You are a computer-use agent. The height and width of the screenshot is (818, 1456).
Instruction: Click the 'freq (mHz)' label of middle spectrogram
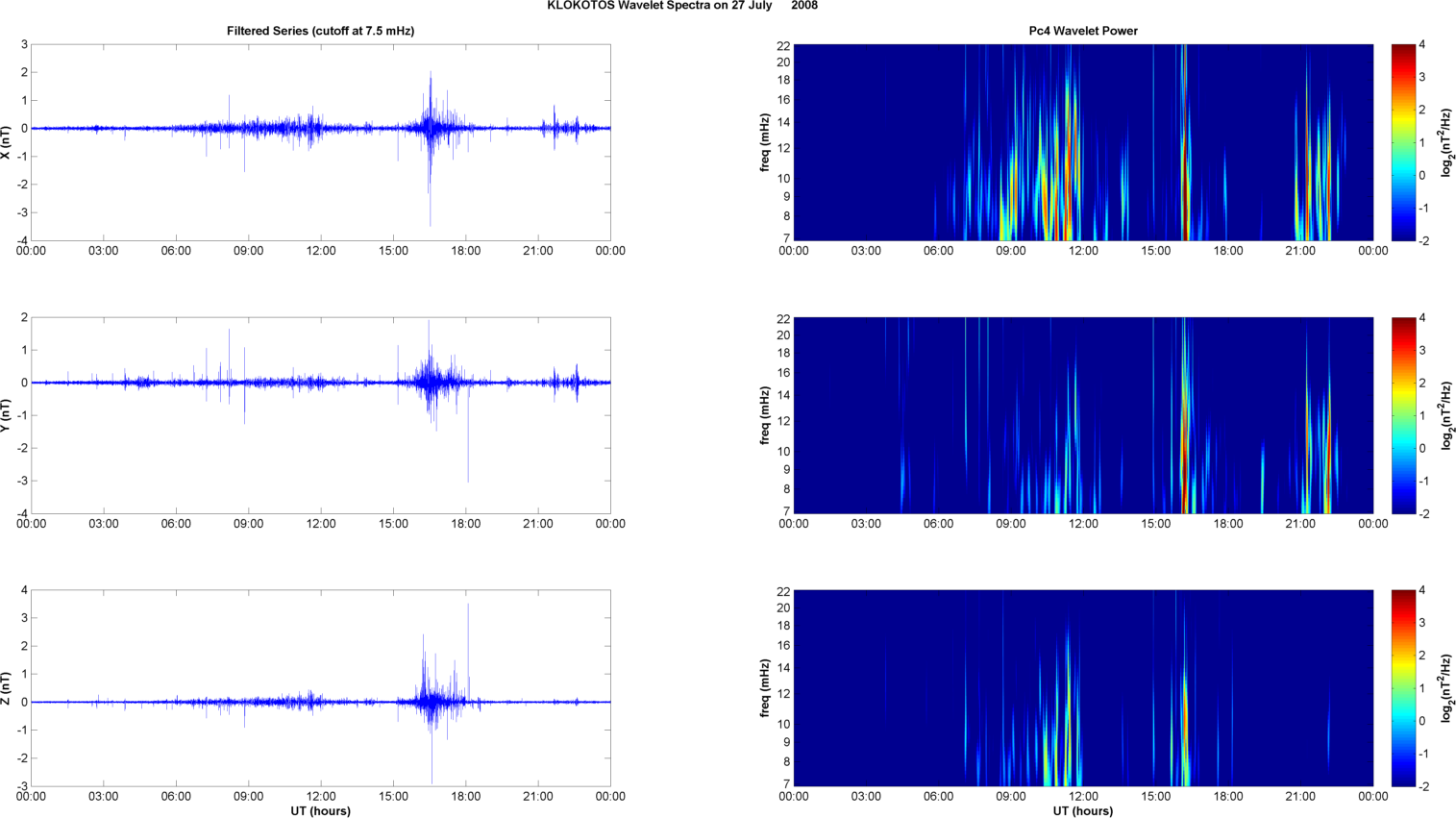click(x=765, y=415)
